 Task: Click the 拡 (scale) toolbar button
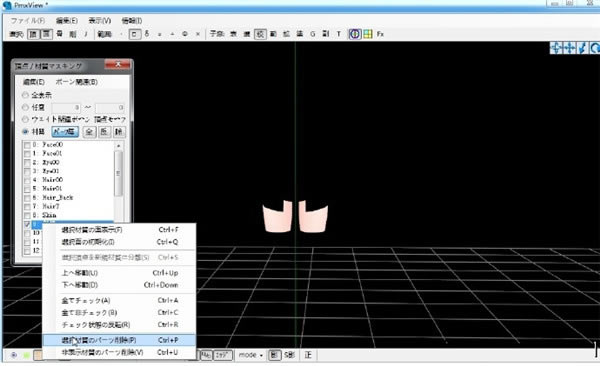click(286, 34)
